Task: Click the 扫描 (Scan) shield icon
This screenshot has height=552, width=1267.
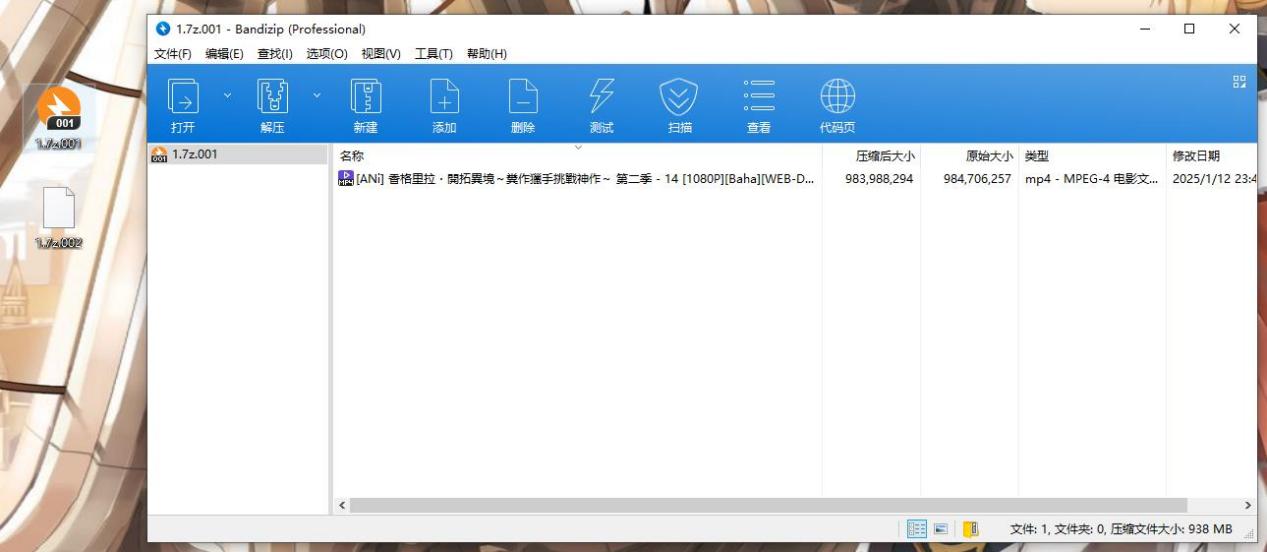Action: coord(679,97)
